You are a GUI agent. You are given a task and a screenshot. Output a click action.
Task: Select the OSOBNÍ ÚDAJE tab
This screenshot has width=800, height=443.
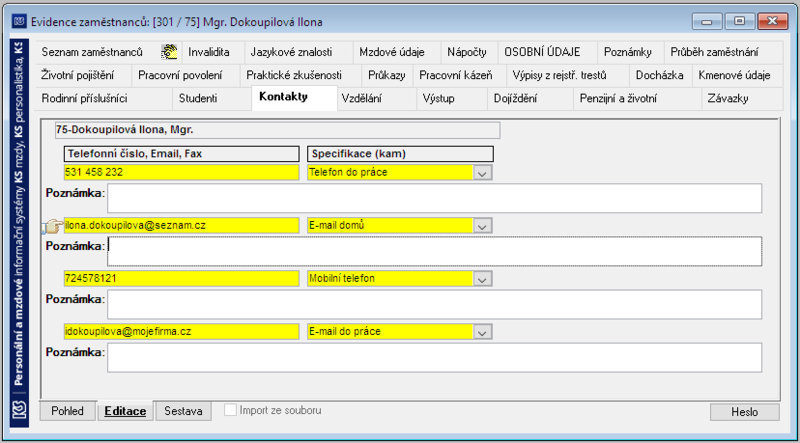click(542, 52)
